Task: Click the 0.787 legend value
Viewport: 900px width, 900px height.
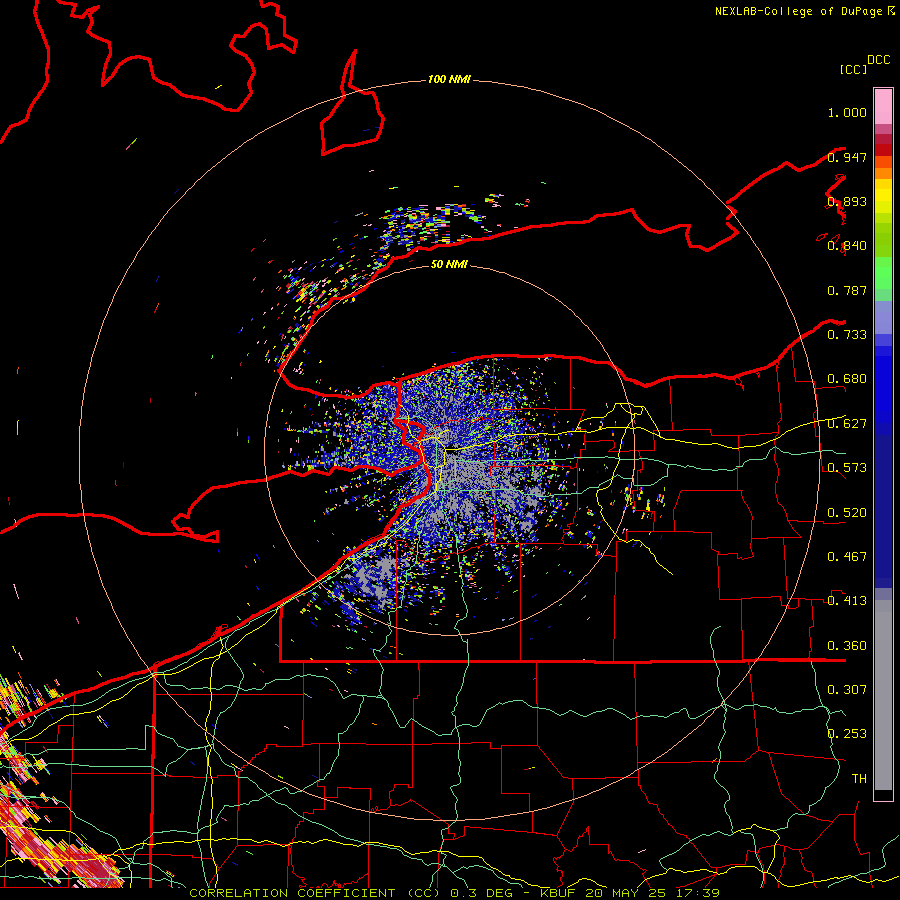Action: [847, 290]
